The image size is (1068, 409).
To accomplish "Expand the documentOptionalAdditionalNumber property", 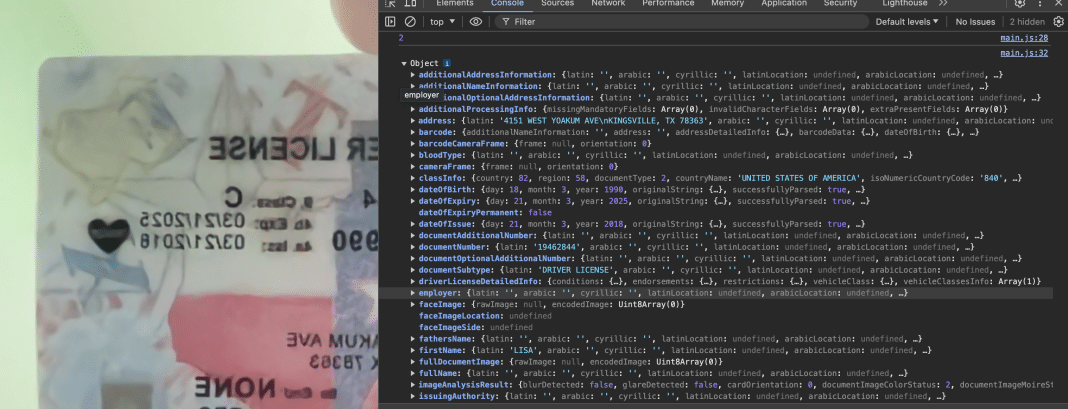I will pos(413,258).
